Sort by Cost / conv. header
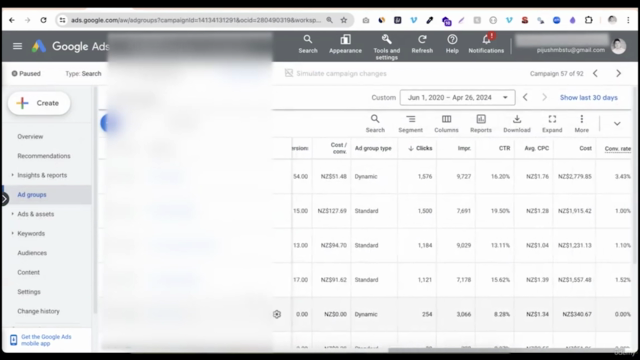Viewport: 640px width, 360px height. click(339, 148)
